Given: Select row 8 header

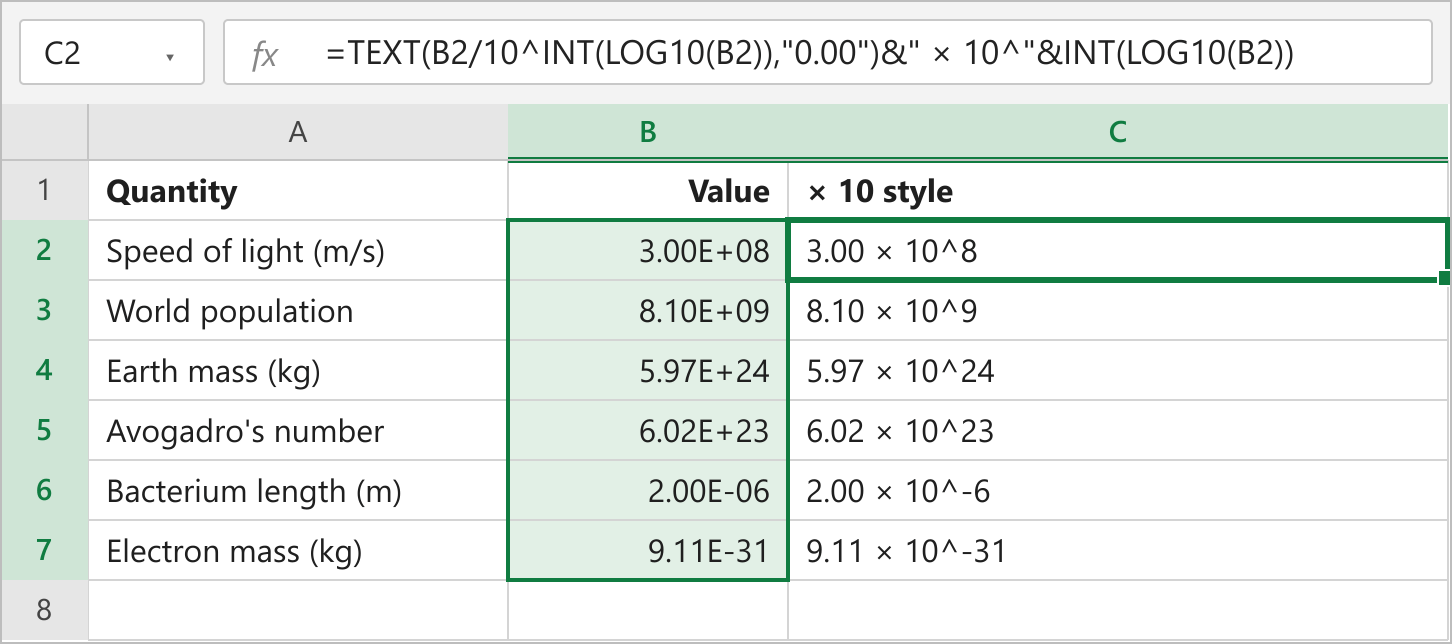Looking at the screenshot, I should [x=44, y=610].
